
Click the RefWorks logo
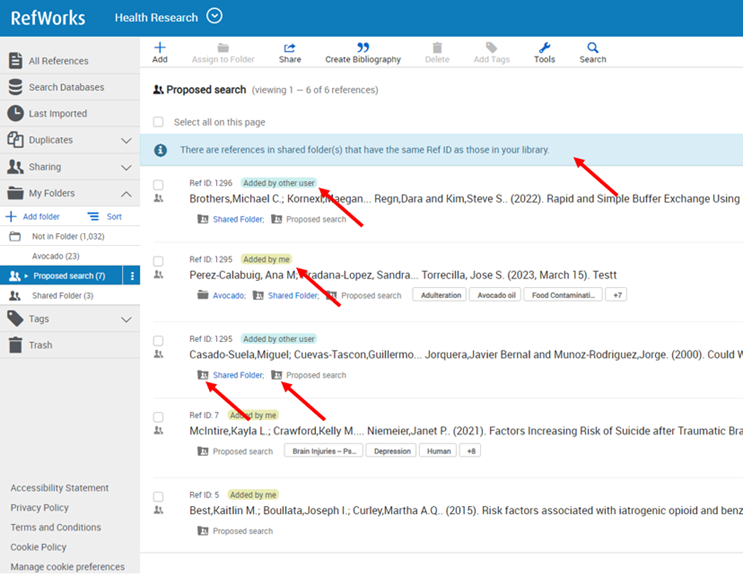48,18
